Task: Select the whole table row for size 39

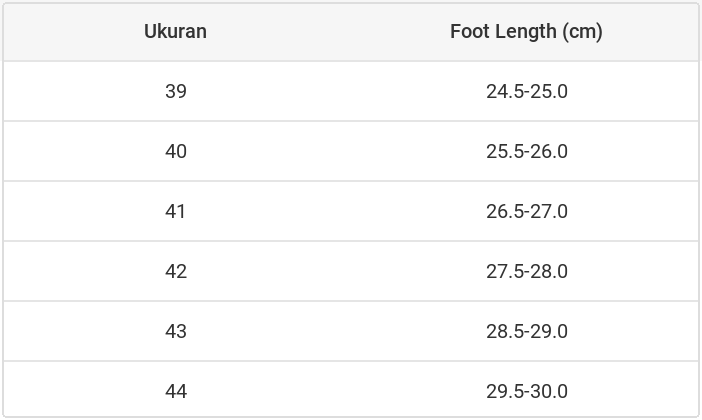Action: (x=350, y=91)
